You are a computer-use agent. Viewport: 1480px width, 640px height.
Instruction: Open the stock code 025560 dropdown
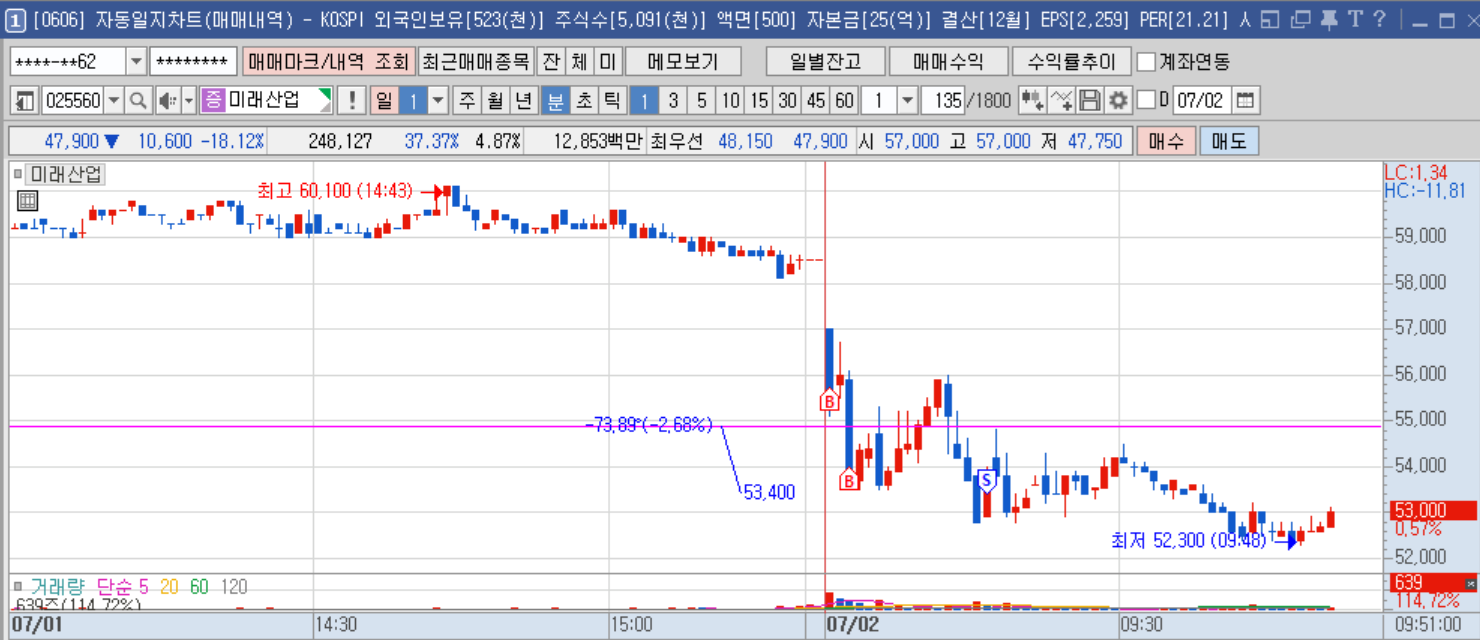(113, 100)
